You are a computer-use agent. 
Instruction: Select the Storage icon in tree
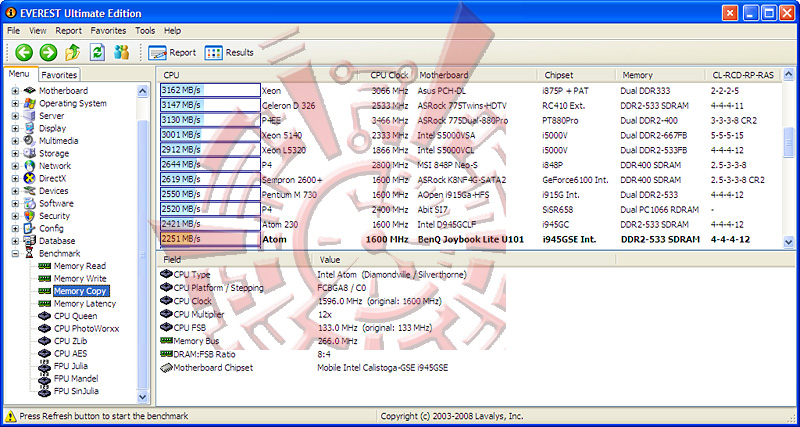(30, 154)
